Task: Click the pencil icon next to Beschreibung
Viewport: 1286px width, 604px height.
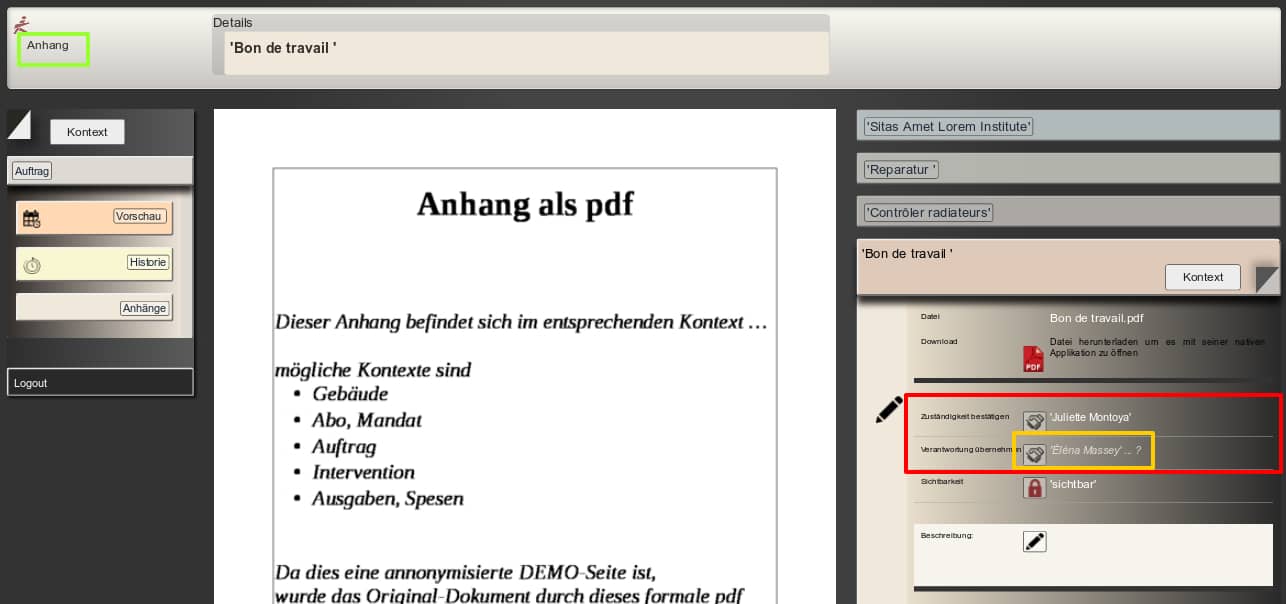Action: coord(1034,541)
